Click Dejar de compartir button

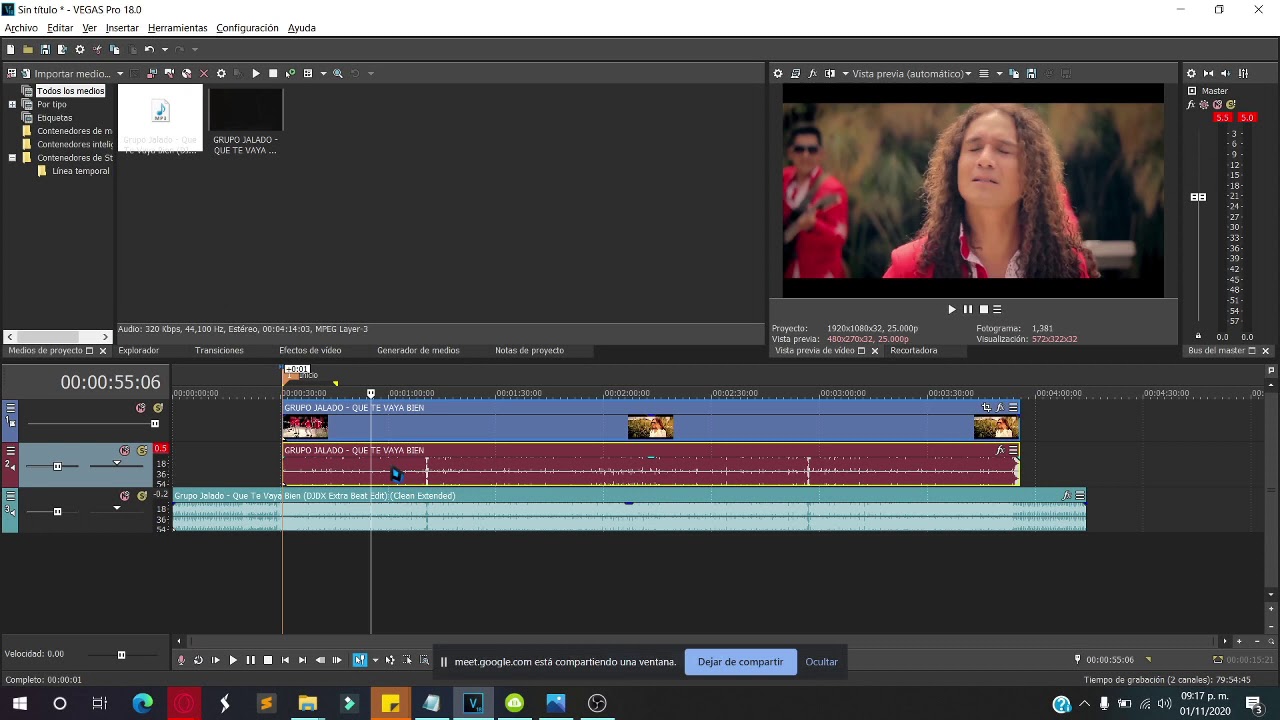point(741,661)
